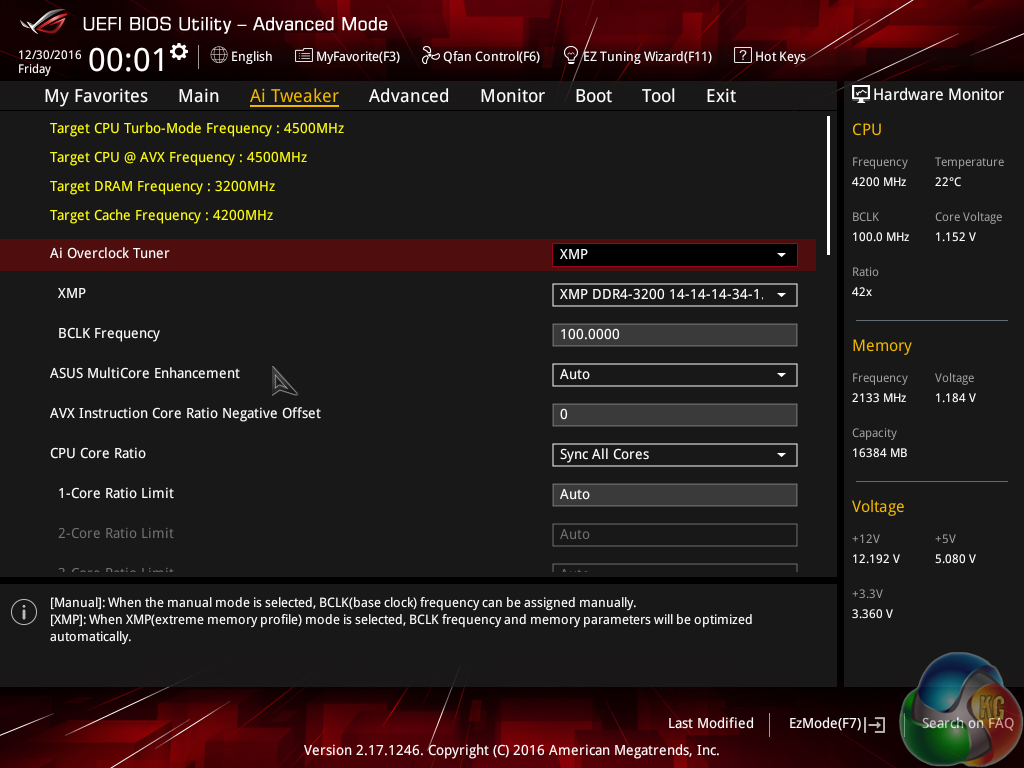Screen dimensions: 1024x768
Task: Open Qfan Control fan icon
Action: coord(431,56)
